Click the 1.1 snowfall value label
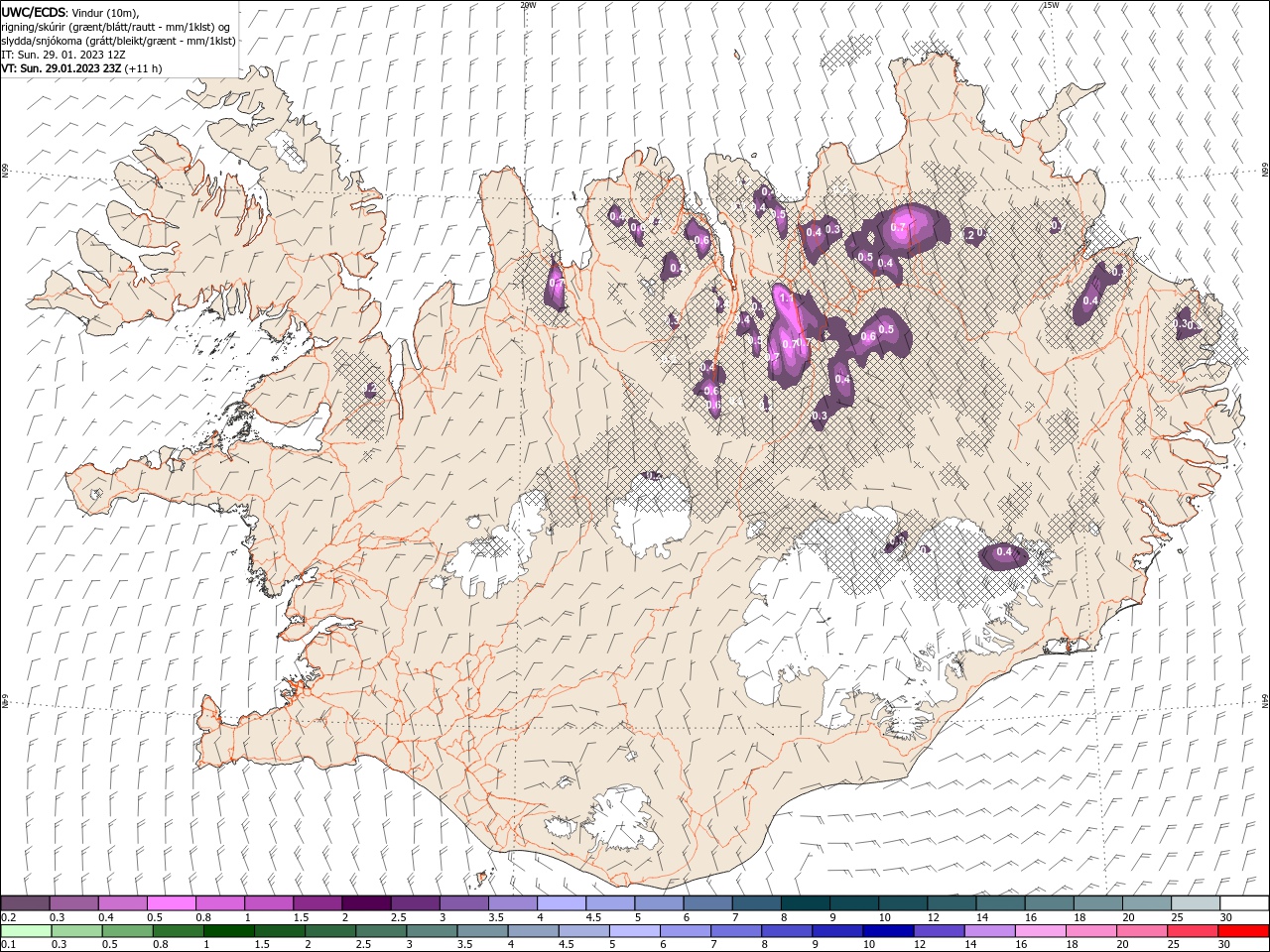This screenshot has height=952, width=1270. pos(786,297)
